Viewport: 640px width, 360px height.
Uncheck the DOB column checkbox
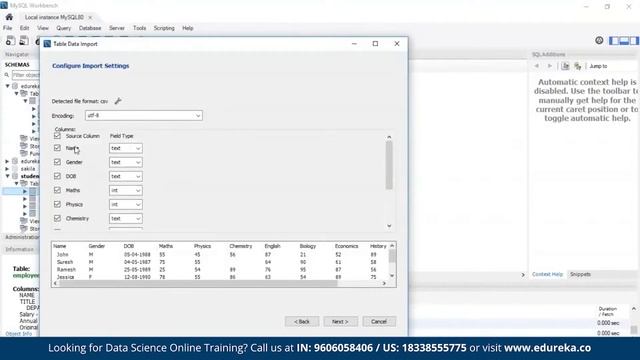(57, 176)
